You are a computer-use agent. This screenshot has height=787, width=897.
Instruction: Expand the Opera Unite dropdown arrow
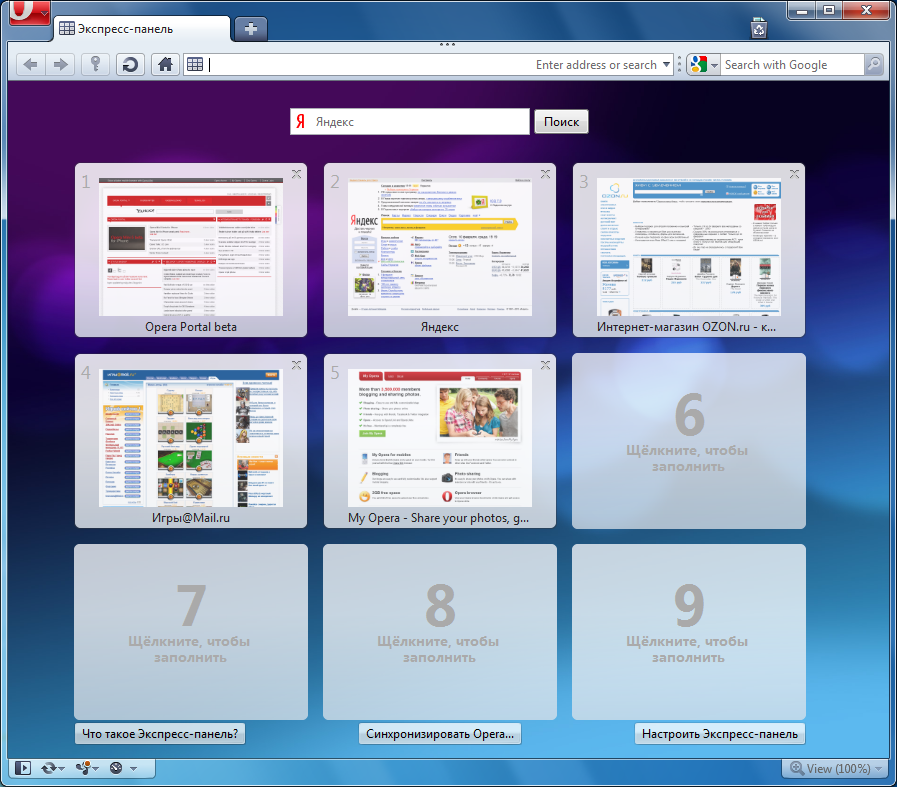[96, 769]
